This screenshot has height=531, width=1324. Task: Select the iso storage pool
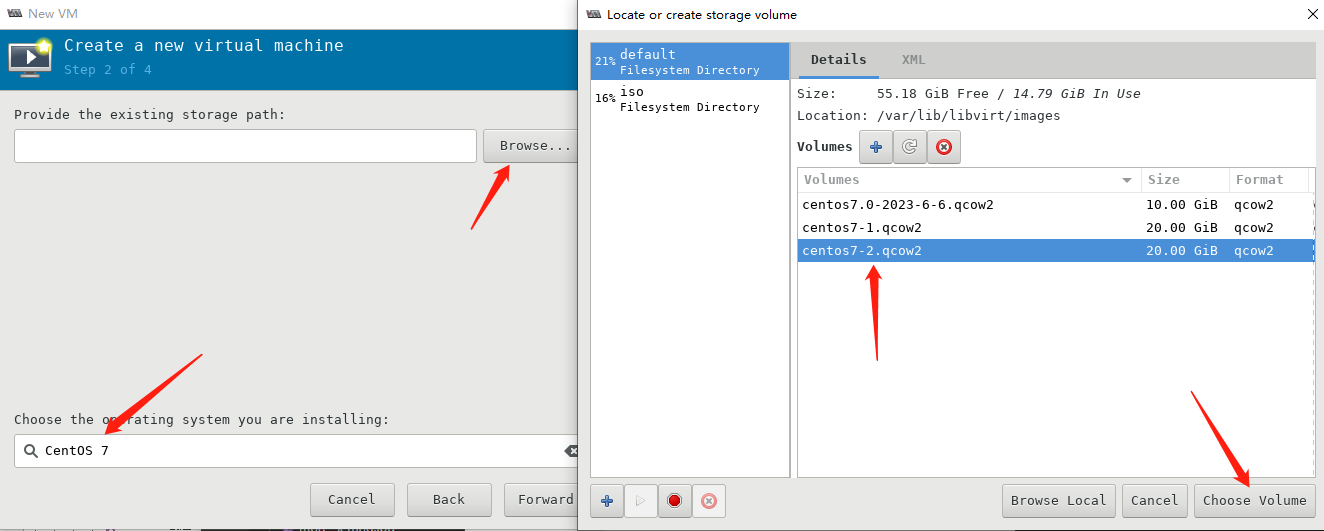[689, 99]
